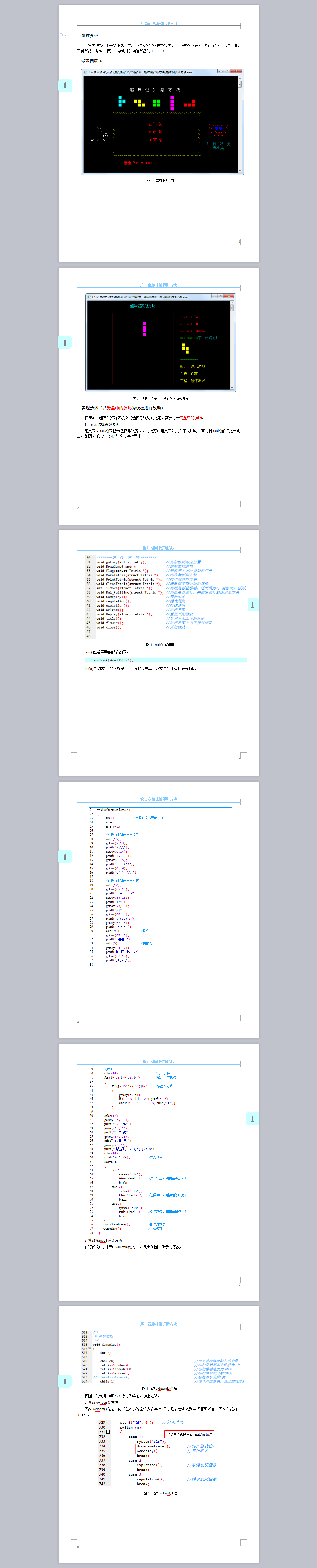Open comment marker 1 left of Figure 4 Gameplay code
This screenshot has width=317, height=1568.
(65, 1381)
